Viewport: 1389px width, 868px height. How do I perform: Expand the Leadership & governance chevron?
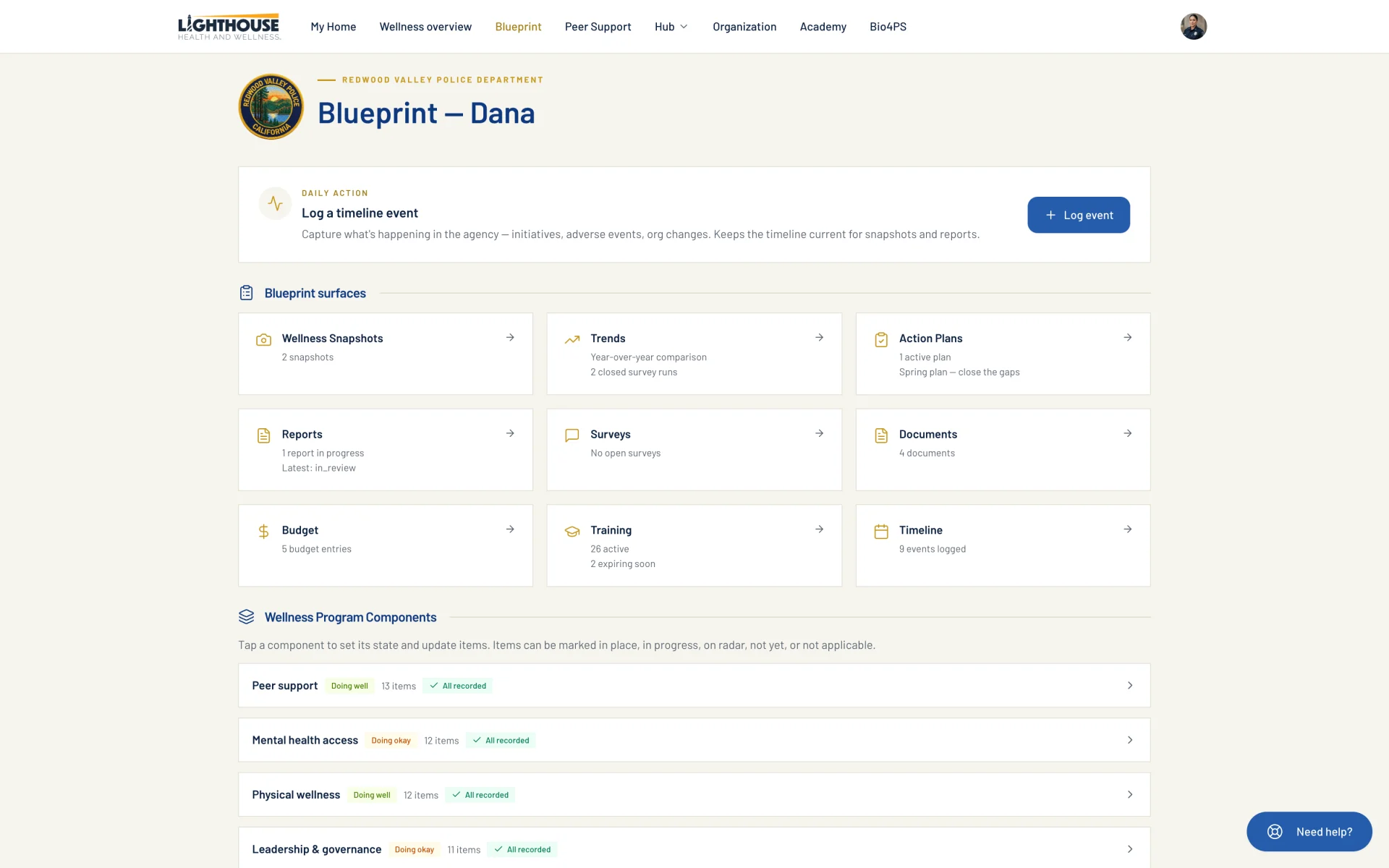[1130, 849]
